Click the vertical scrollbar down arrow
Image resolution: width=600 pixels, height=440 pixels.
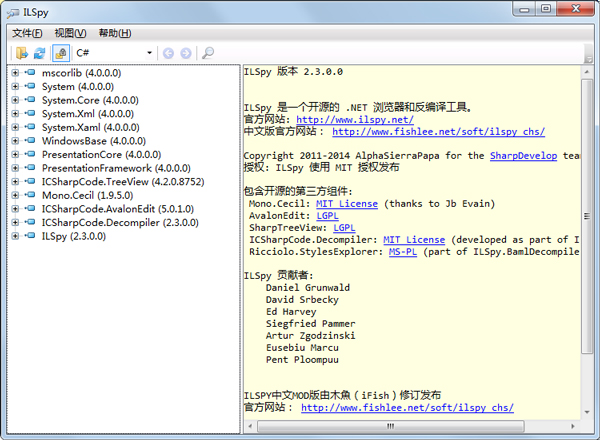click(587, 412)
